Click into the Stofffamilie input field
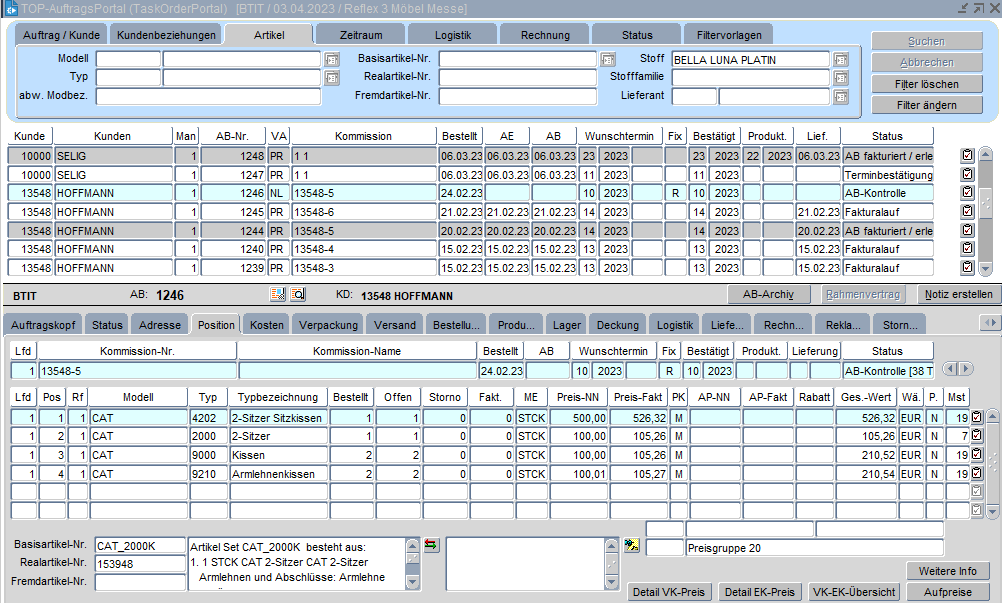Screen dimensions: 1002x603 pyautogui.click(x=751, y=78)
